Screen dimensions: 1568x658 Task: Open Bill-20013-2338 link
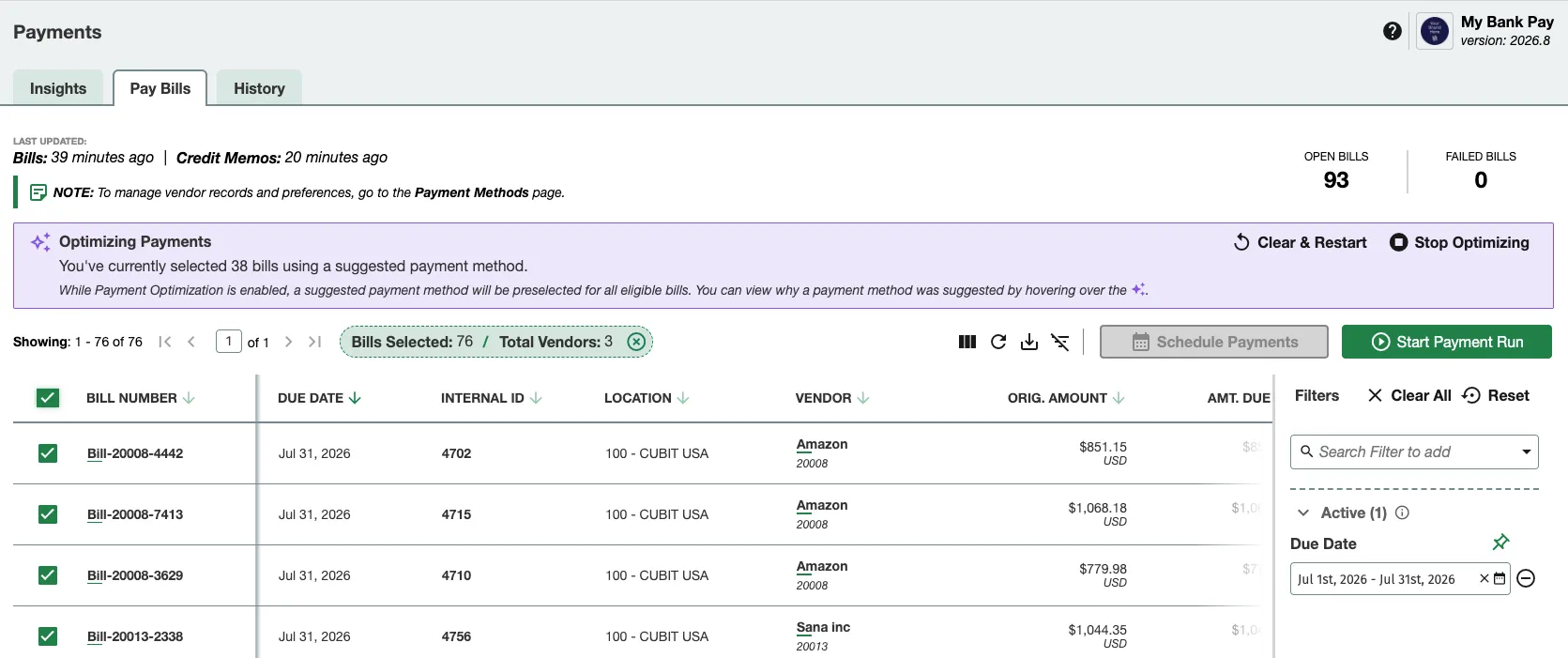[x=135, y=636]
